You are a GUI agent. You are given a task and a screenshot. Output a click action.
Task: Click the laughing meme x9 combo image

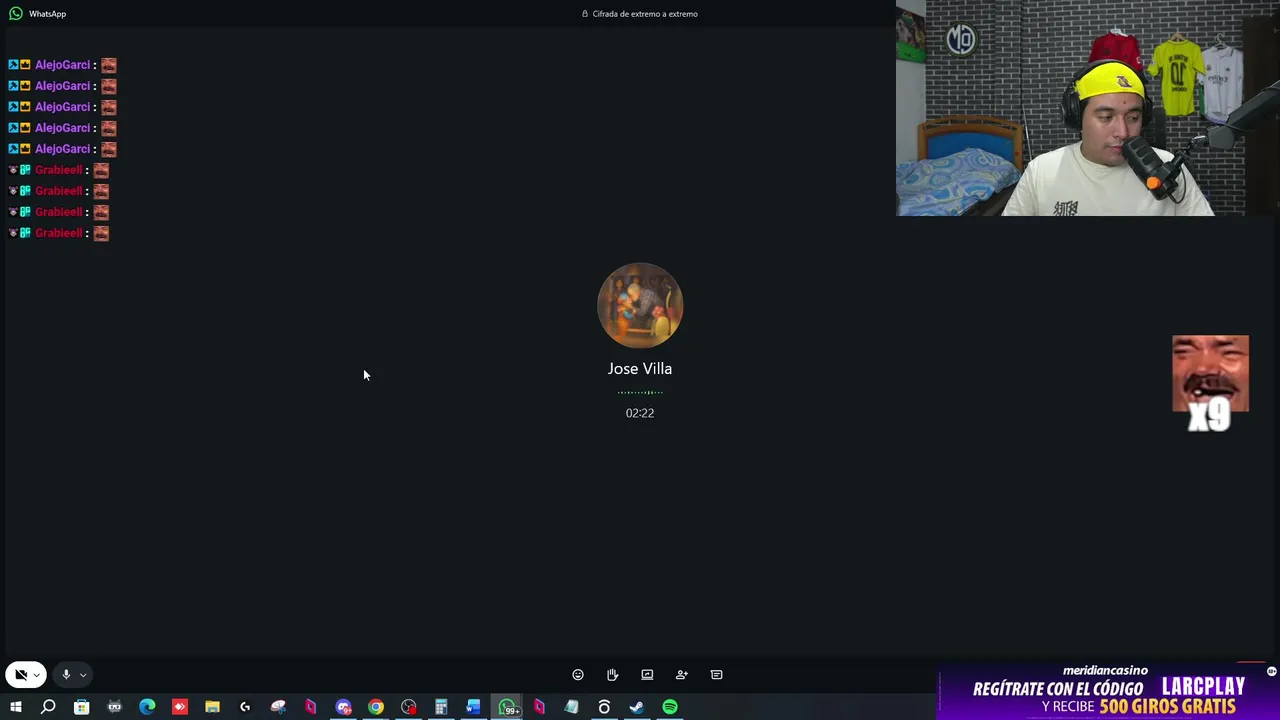pyautogui.click(x=1210, y=383)
